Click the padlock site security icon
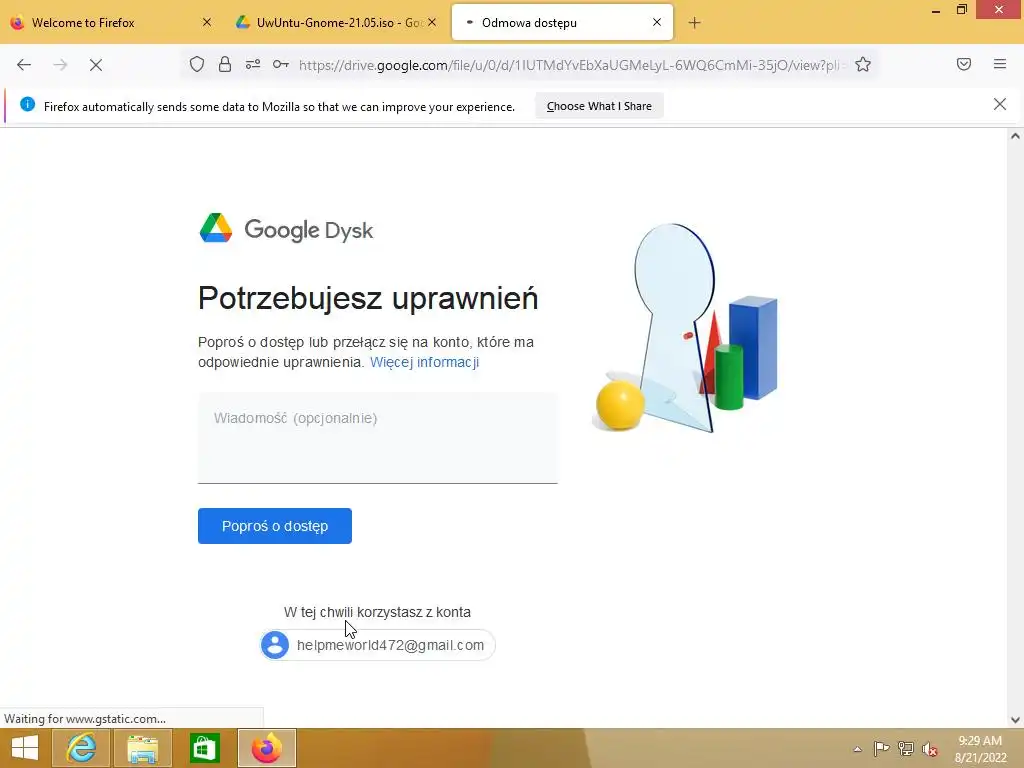The image size is (1024, 768). point(225,64)
